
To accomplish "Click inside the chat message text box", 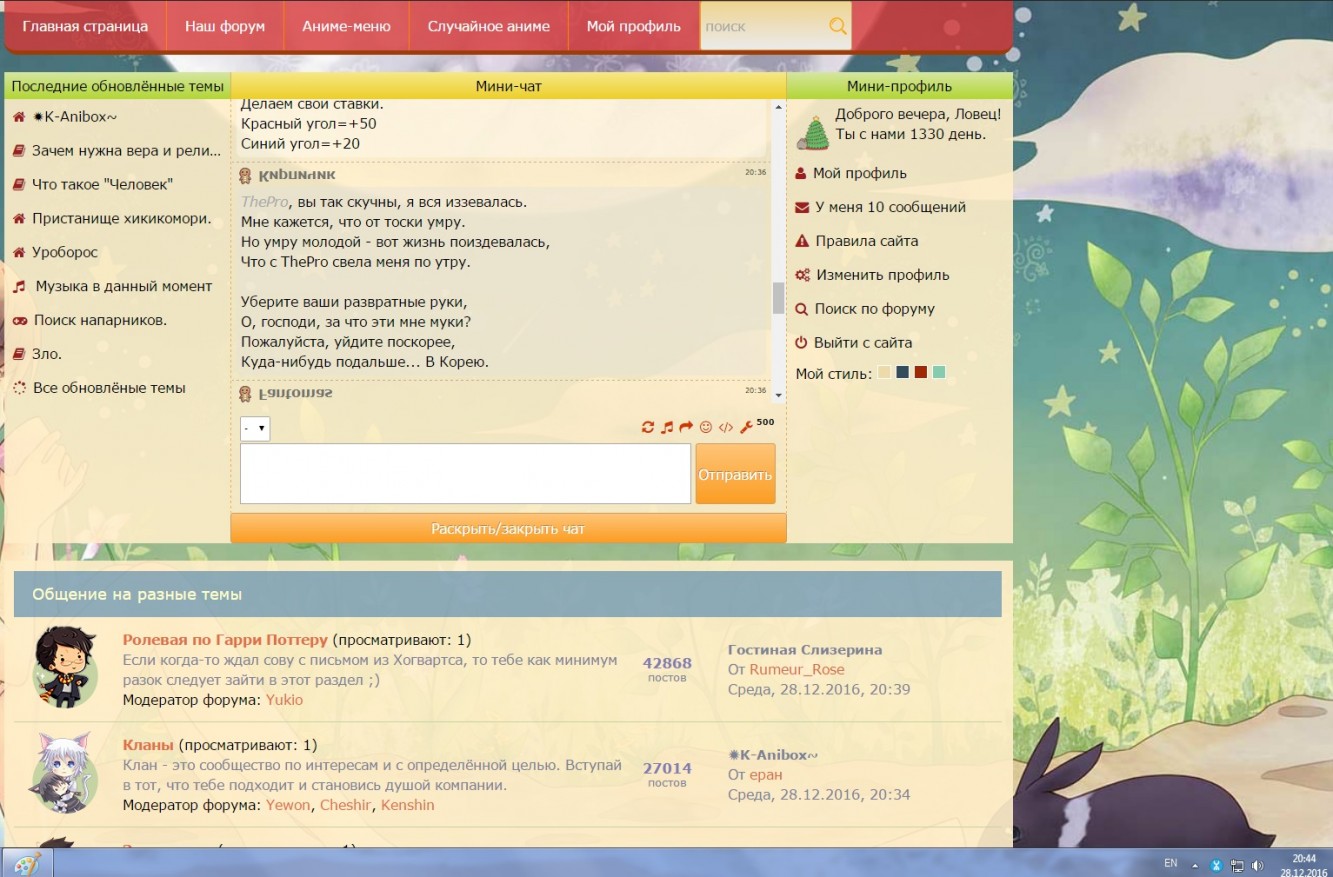I will pyautogui.click(x=465, y=473).
